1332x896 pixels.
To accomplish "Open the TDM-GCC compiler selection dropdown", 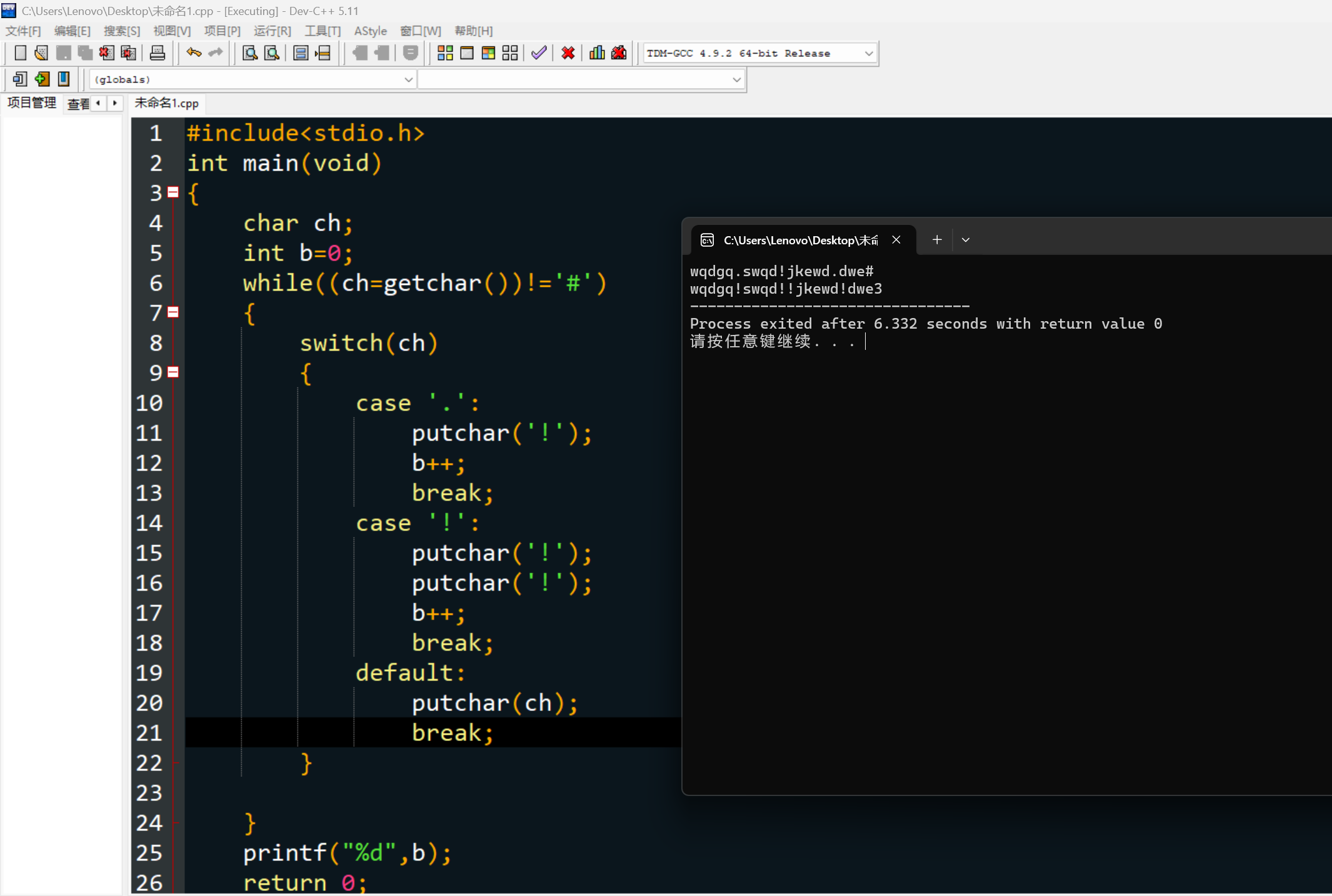I will tap(868, 53).
